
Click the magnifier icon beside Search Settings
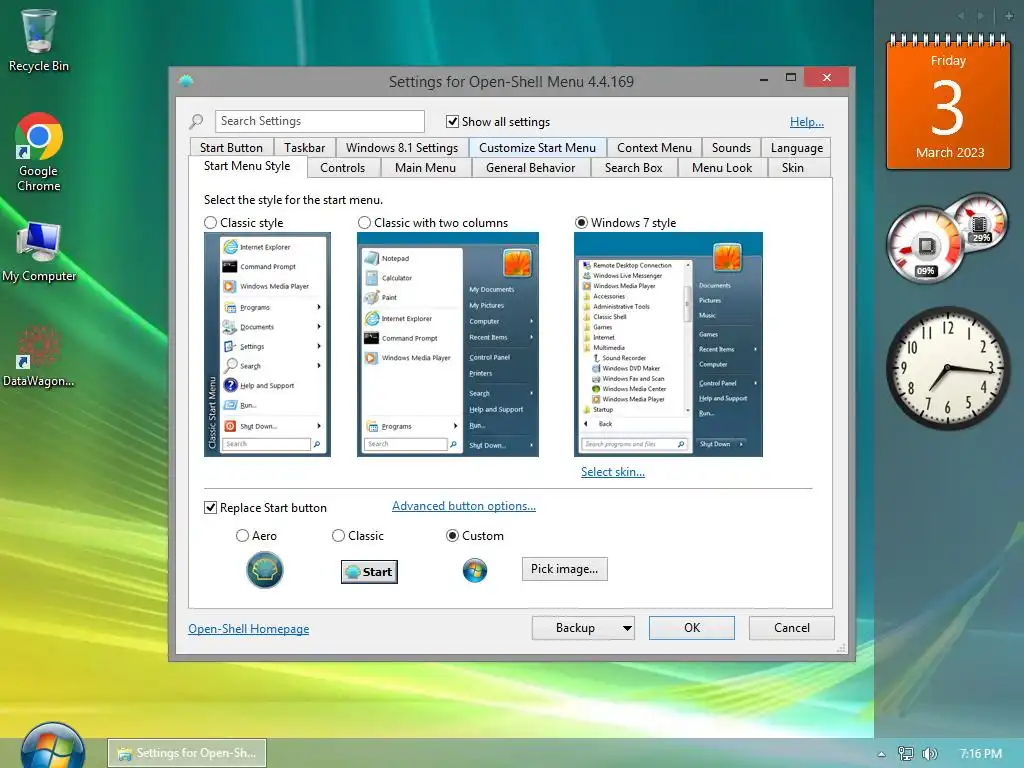coord(197,121)
